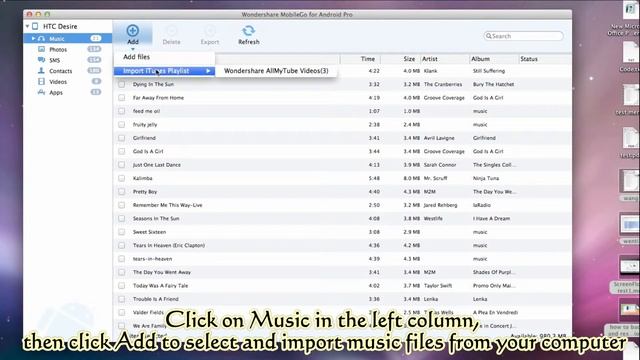The width and height of the screenshot is (640, 360).
Task: Tick checkbox for tears-in-heaven
Action: (x=122, y=259)
